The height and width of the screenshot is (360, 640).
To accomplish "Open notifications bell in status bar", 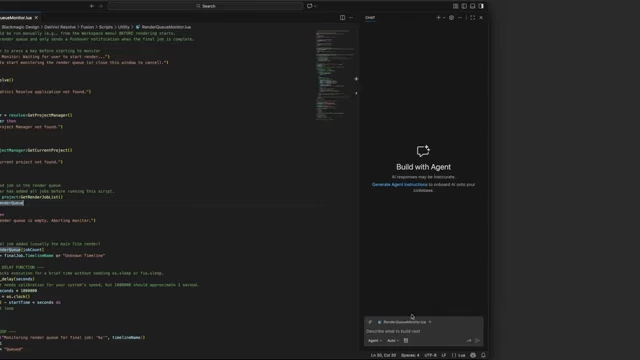I will [x=483, y=355].
